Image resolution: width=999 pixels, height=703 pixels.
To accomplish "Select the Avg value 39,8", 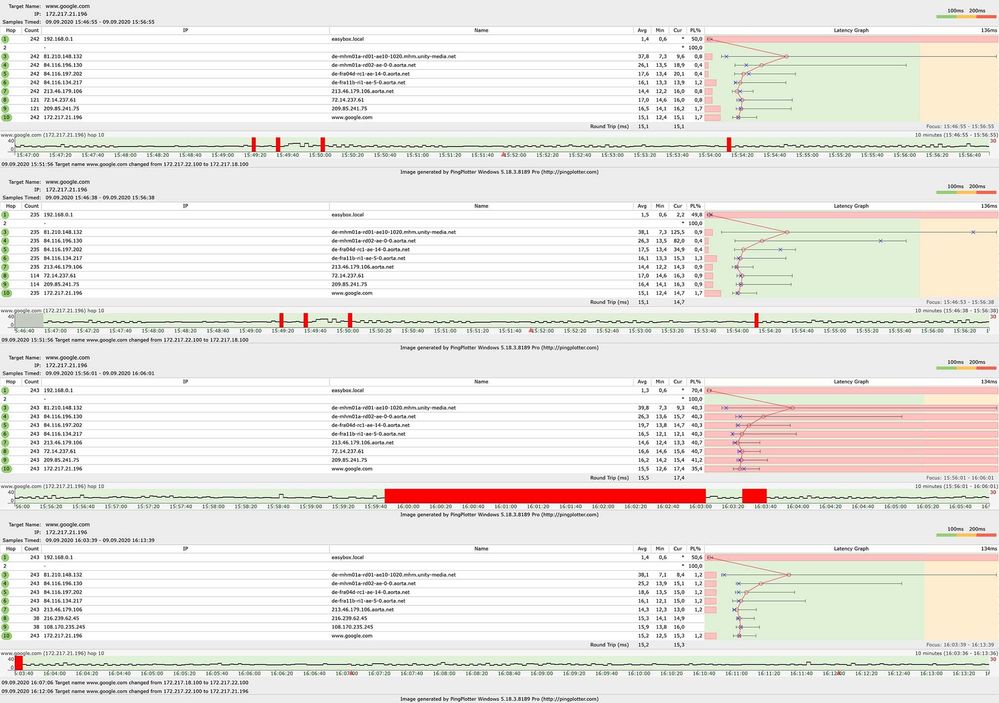I will coord(643,408).
